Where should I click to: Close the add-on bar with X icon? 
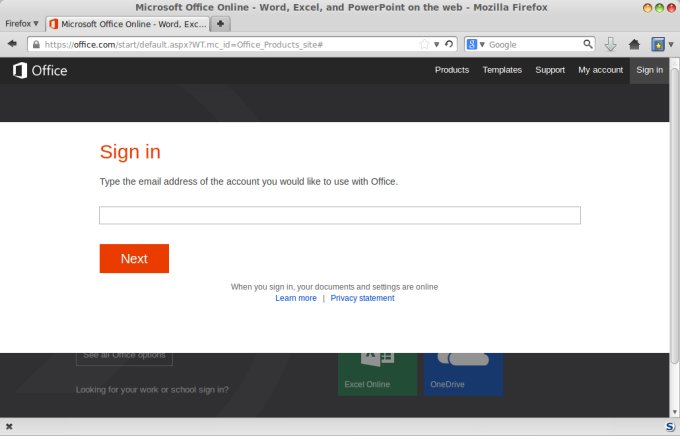pyautogui.click(x=9, y=427)
